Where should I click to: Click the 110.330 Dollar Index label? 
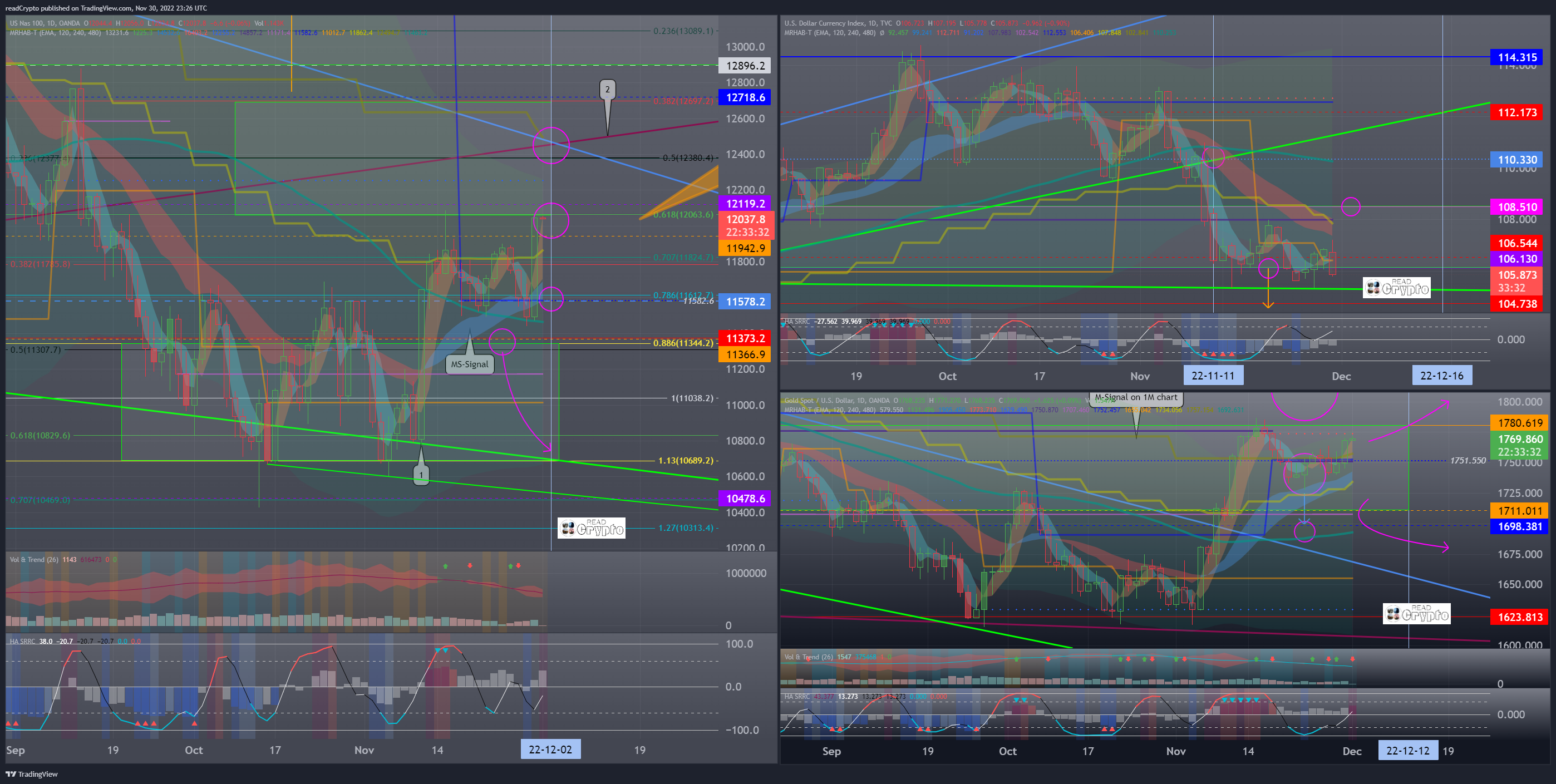click(x=1516, y=160)
